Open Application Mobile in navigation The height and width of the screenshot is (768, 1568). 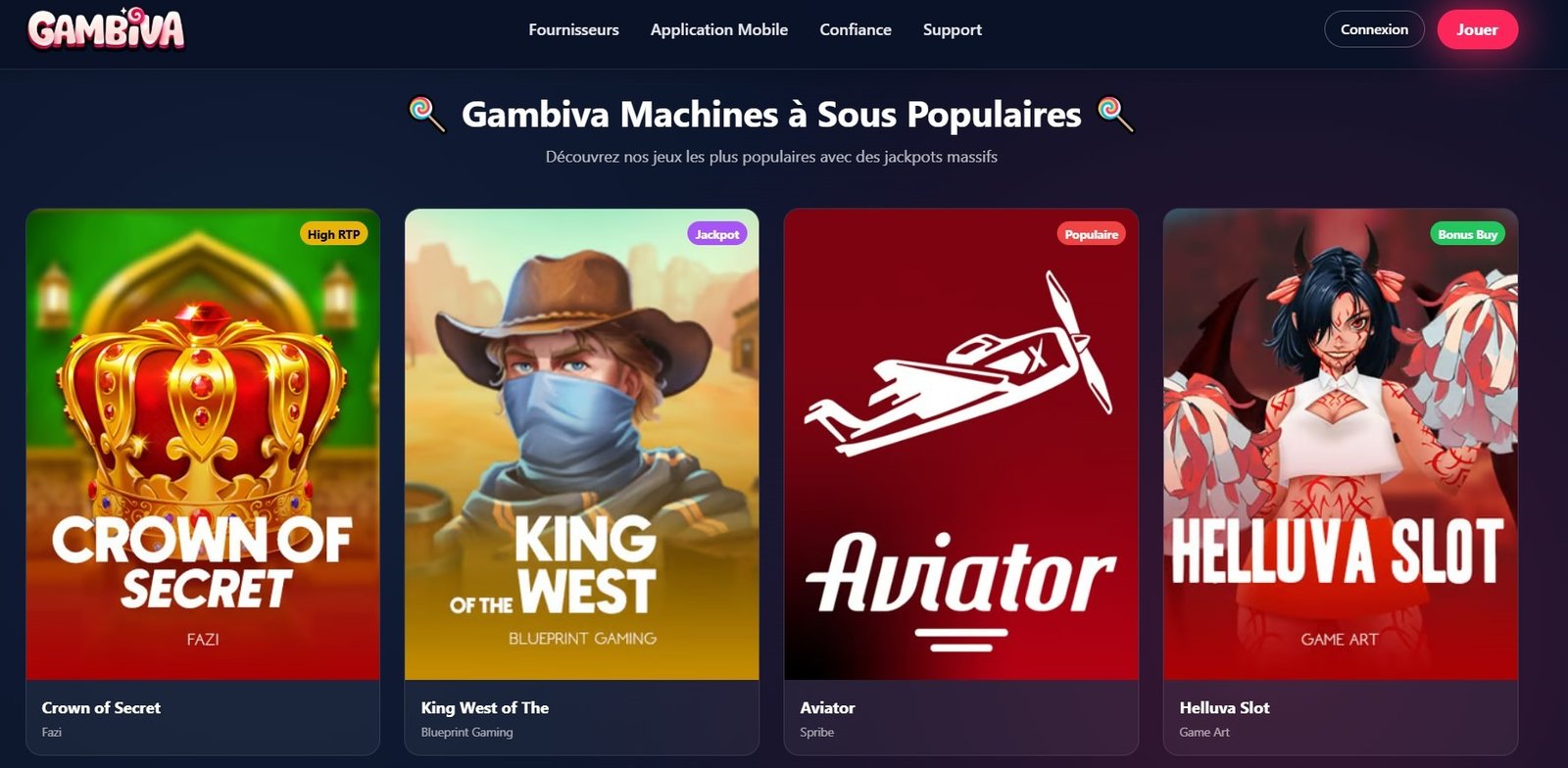719,29
